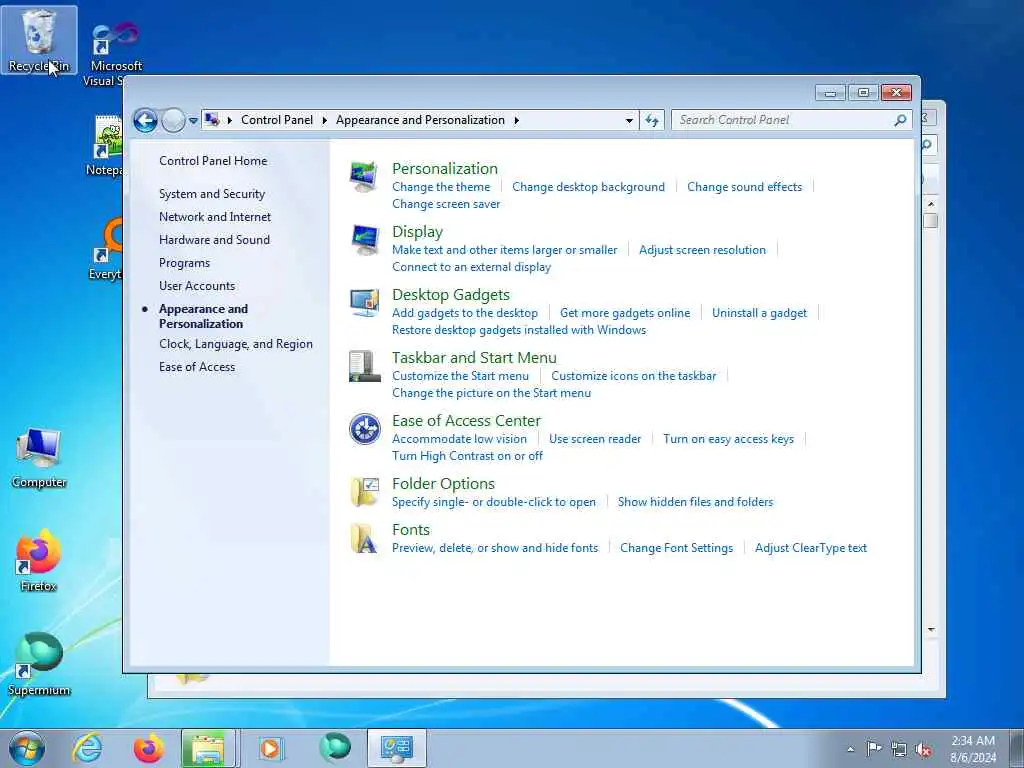This screenshot has height=768, width=1024.
Task: Click Change Font Settings link
Action: (x=677, y=548)
